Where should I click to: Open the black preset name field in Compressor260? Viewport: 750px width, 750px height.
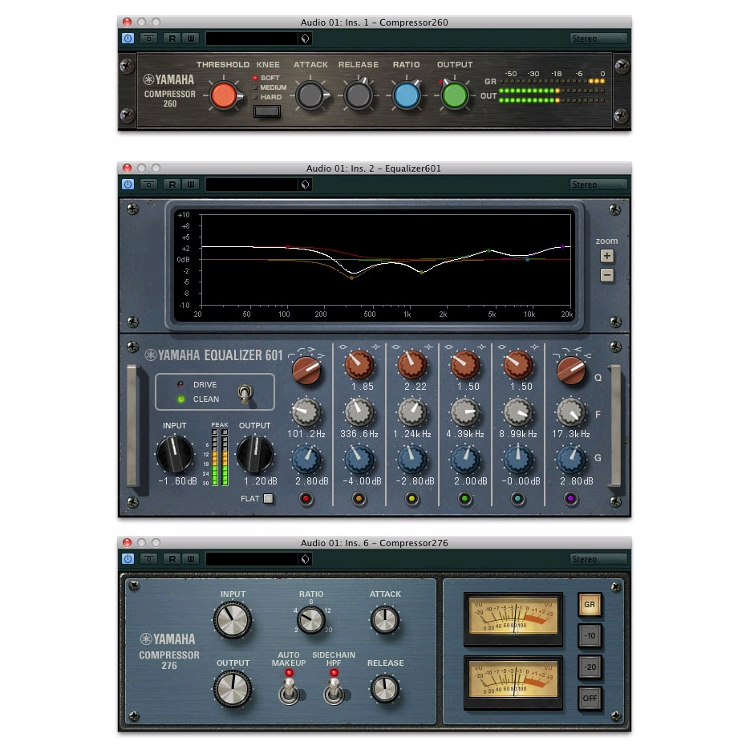pyautogui.click(x=253, y=38)
